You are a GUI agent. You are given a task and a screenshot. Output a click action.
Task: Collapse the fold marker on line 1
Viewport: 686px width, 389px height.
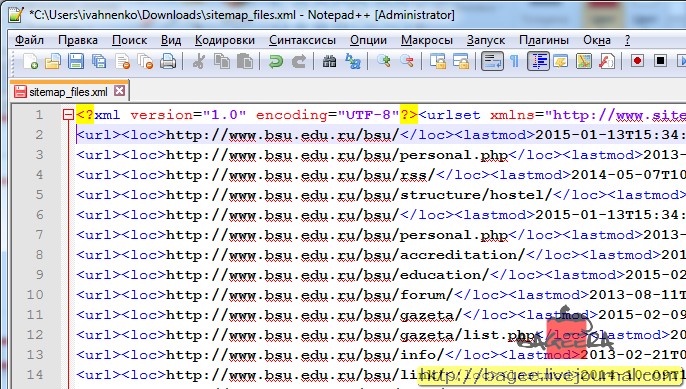[x=68, y=115]
